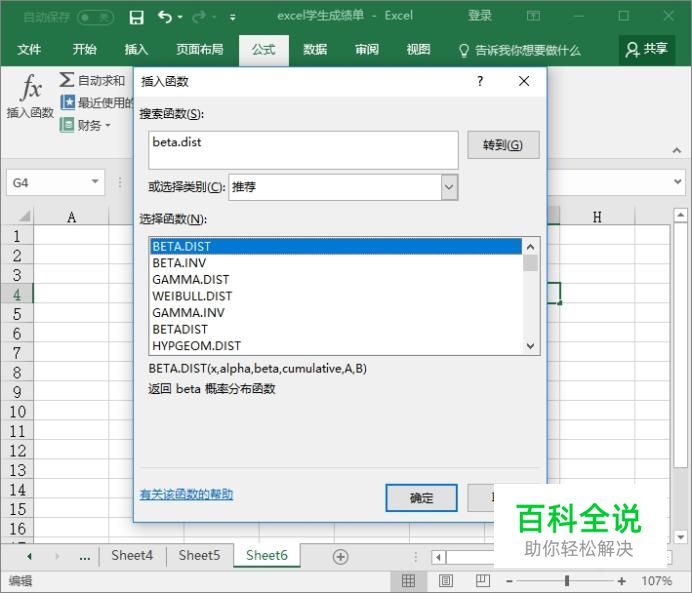Switch to the Page Layout (页面布局) tab
Image resolution: width=692 pixels, height=593 pixels.
(200, 49)
